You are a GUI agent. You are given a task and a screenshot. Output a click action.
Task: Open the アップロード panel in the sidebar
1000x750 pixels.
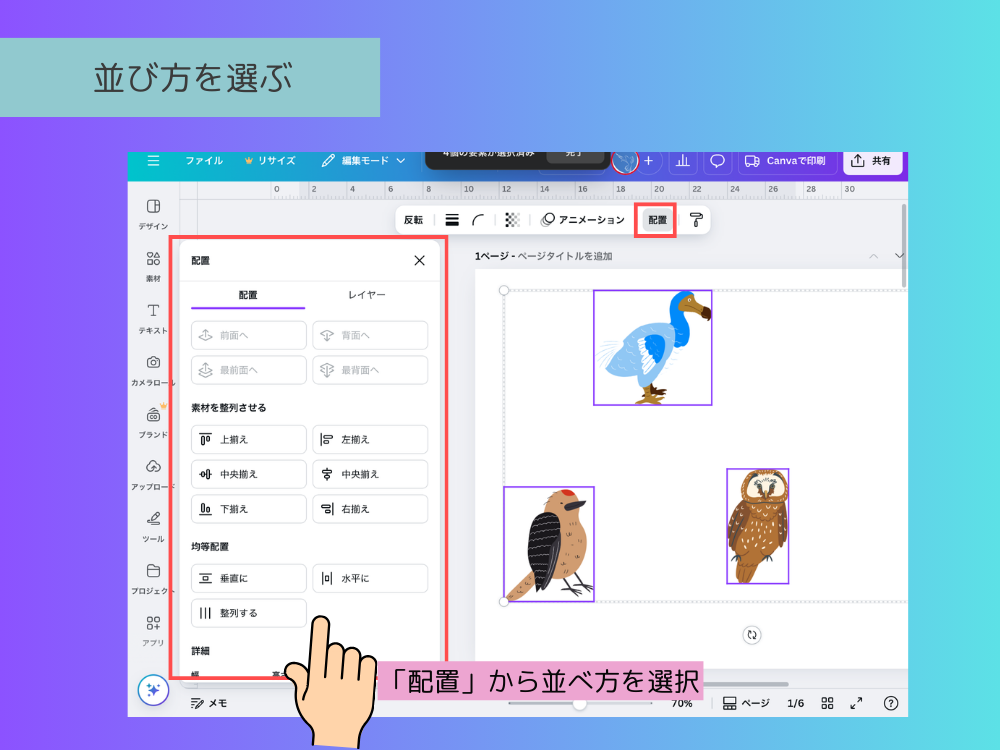click(x=152, y=466)
